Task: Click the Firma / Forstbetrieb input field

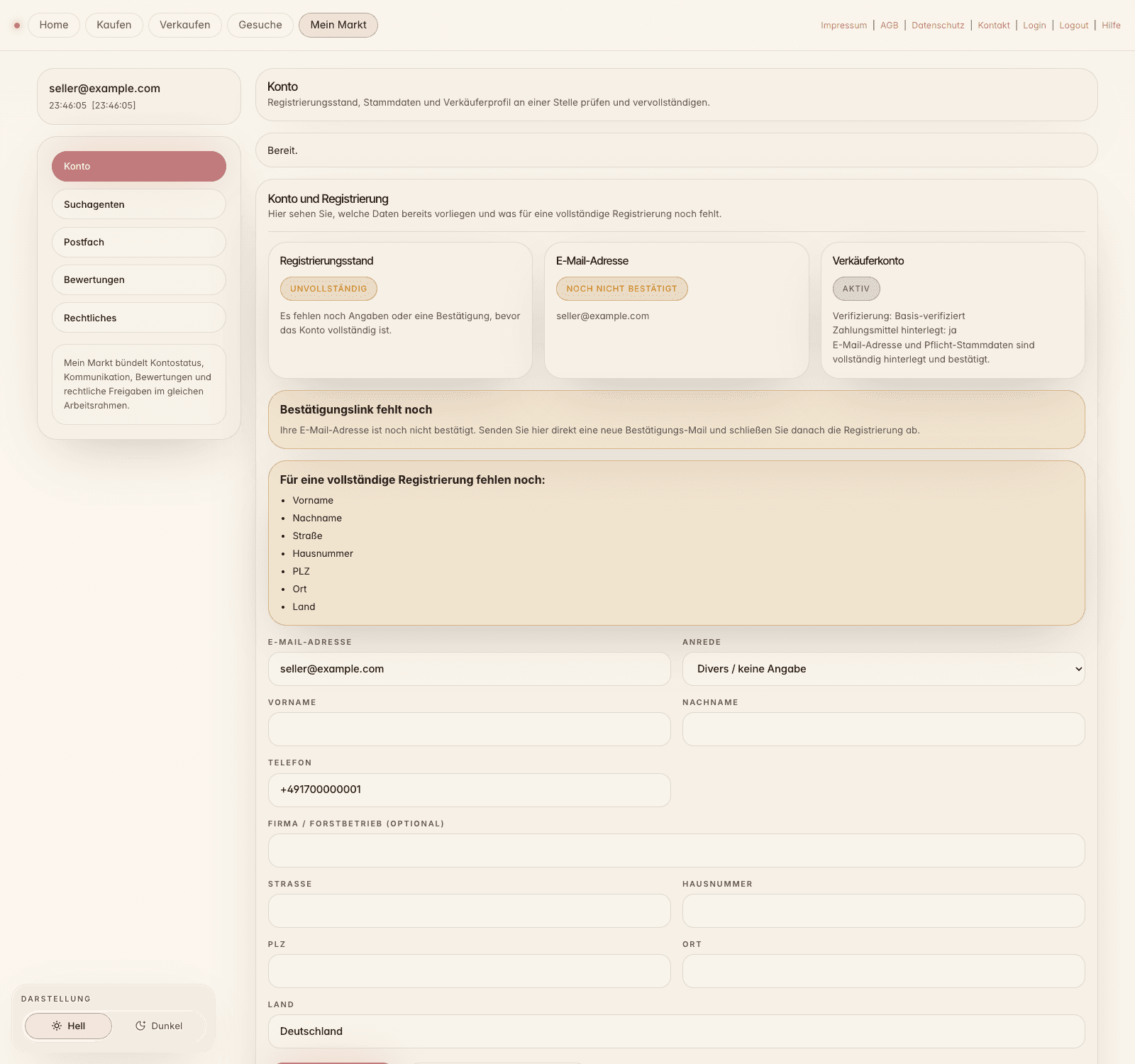Action: click(676, 850)
